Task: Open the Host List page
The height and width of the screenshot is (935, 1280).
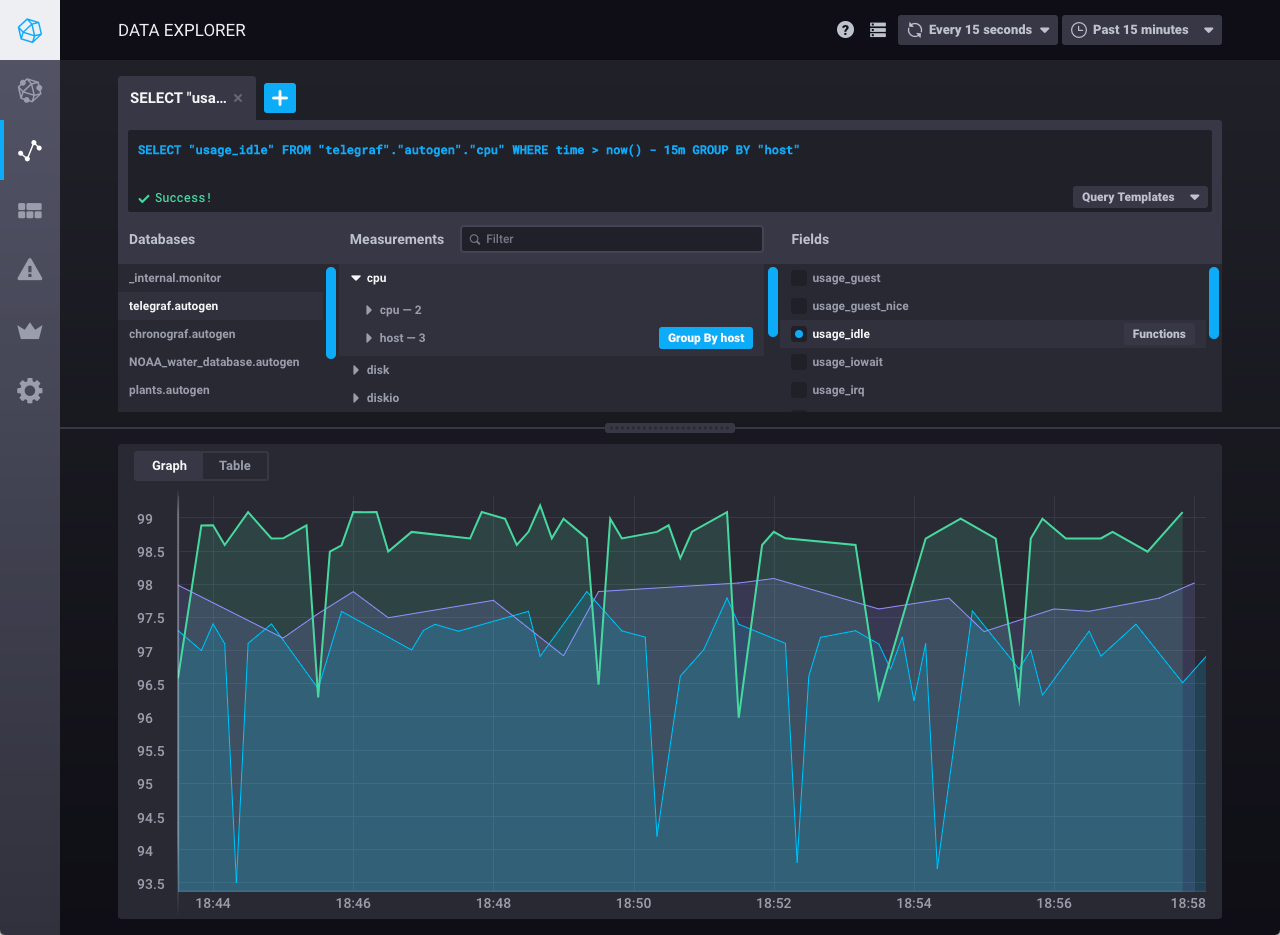Action: pyautogui.click(x=30, y=90)
